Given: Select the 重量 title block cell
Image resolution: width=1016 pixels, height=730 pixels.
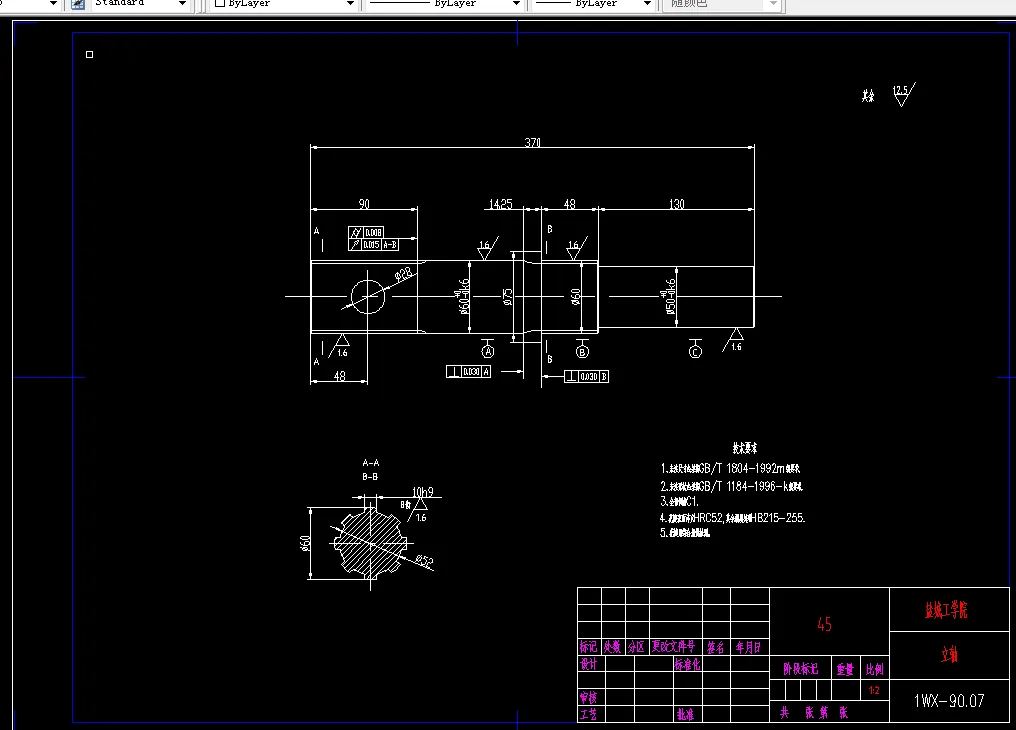Looking at the screenshot, I should tap(845, 669).
